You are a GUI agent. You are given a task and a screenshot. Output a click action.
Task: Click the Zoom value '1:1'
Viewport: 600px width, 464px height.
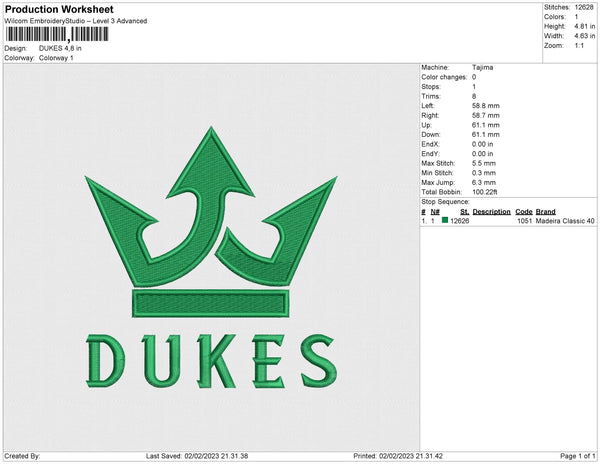(579, 46)
